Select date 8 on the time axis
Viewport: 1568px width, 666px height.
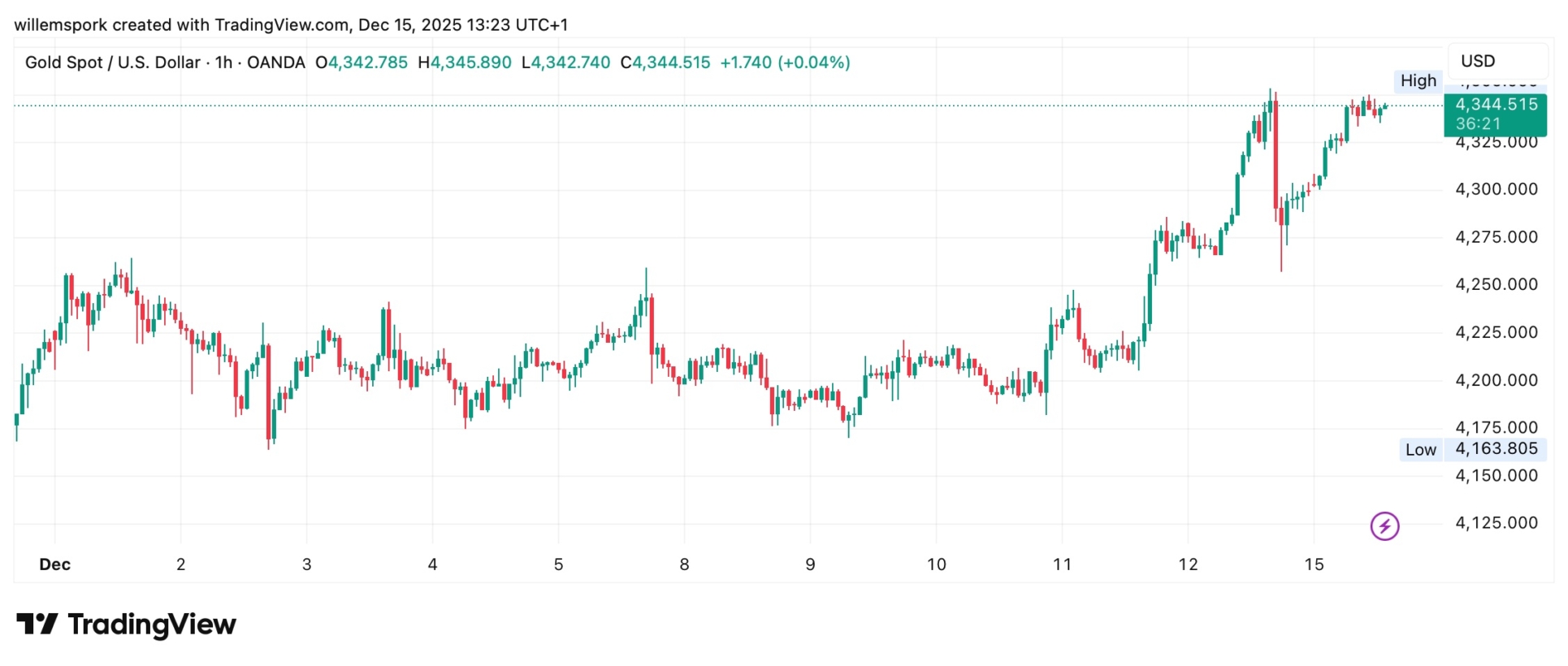pyautogui.click(x=684, y=564)
